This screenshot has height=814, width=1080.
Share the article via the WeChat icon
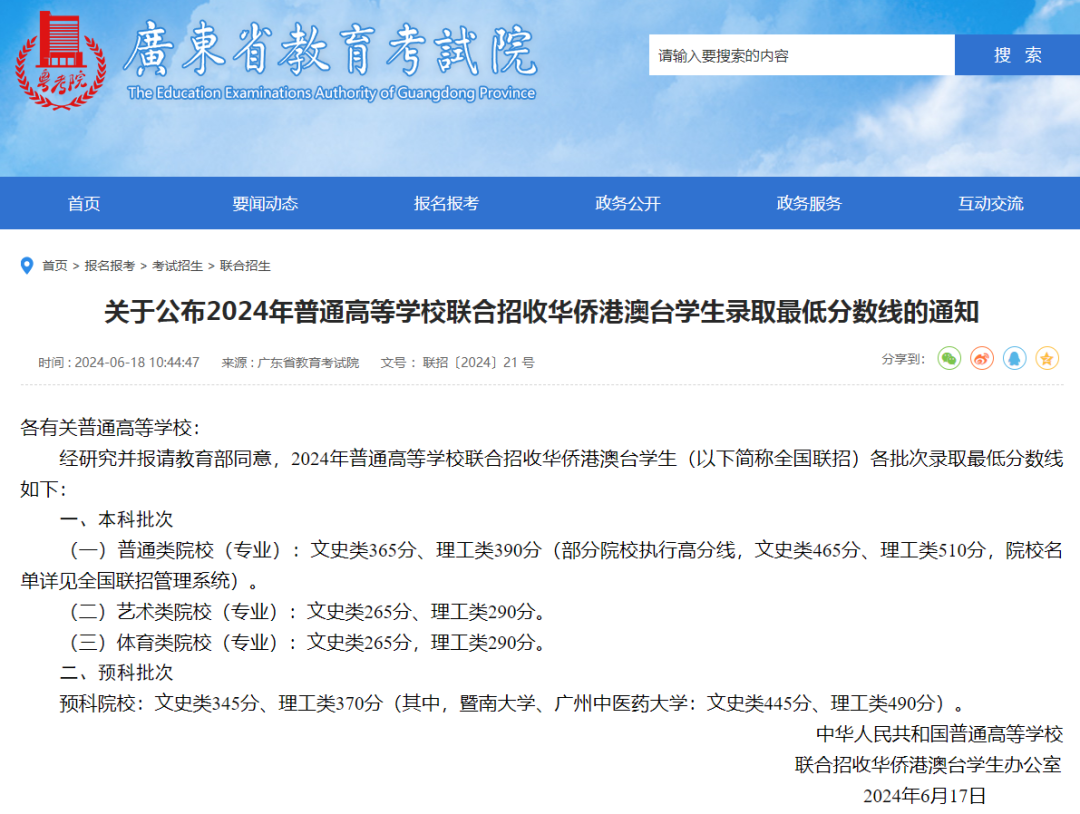click(948, 359)
